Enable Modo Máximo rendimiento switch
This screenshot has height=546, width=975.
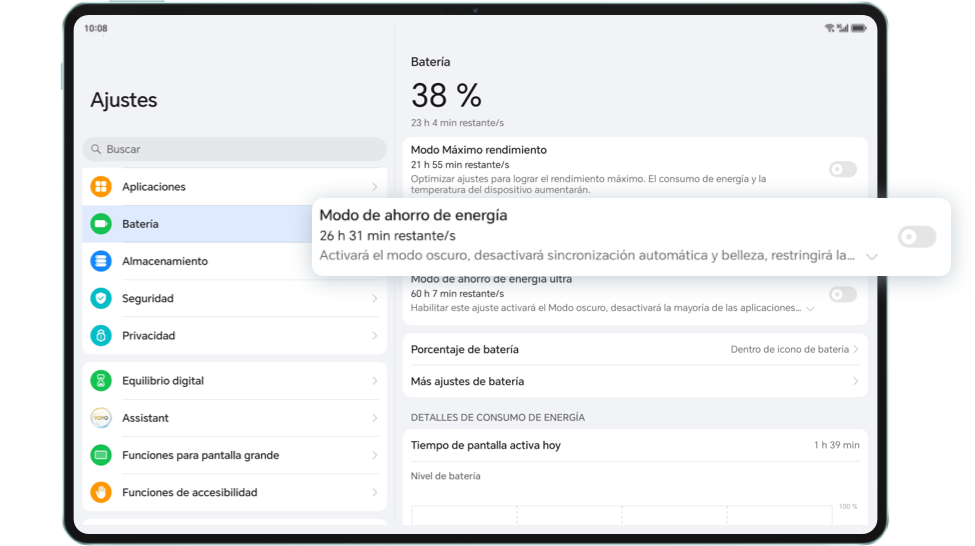pyautogui.click(x=843, y=169)
